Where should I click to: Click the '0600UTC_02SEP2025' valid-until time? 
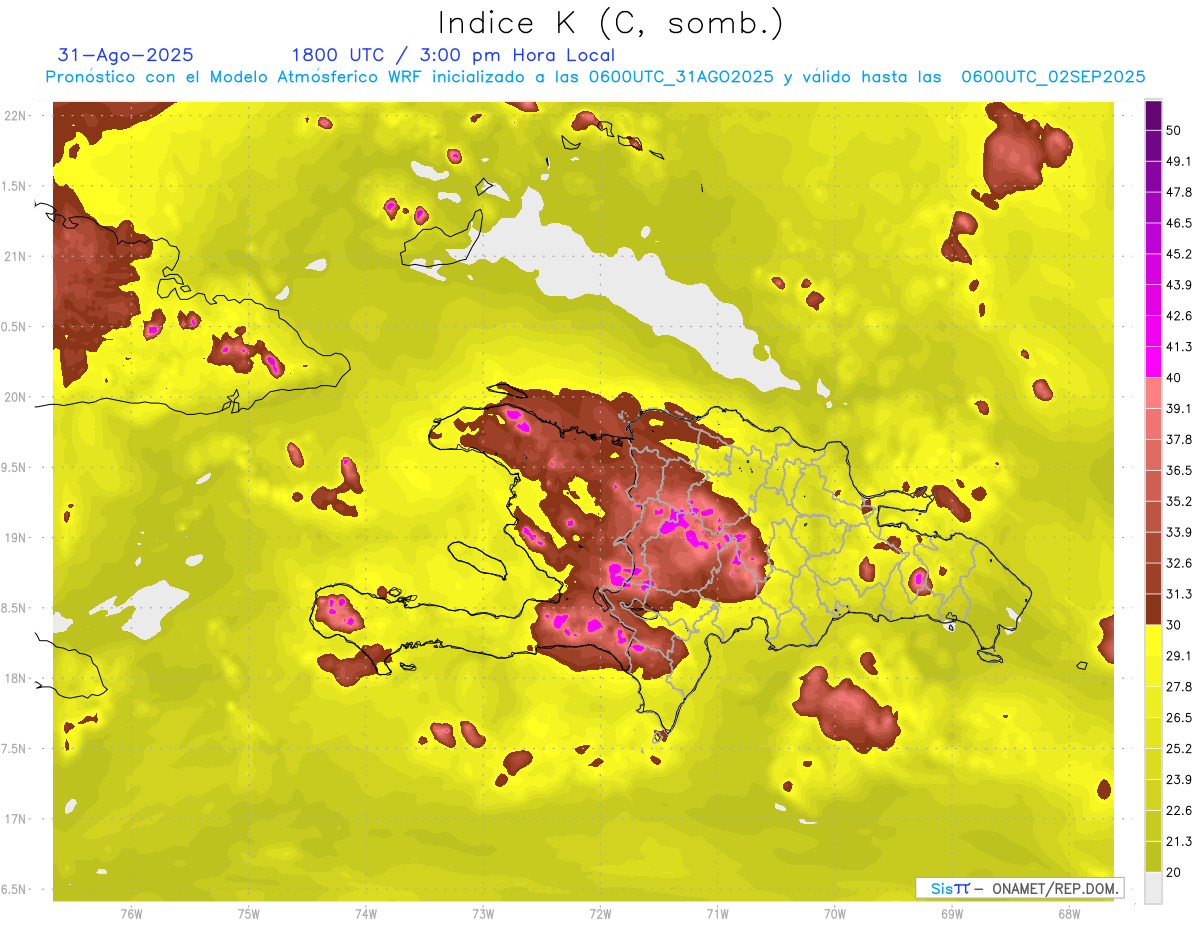tap(1053, 77)
